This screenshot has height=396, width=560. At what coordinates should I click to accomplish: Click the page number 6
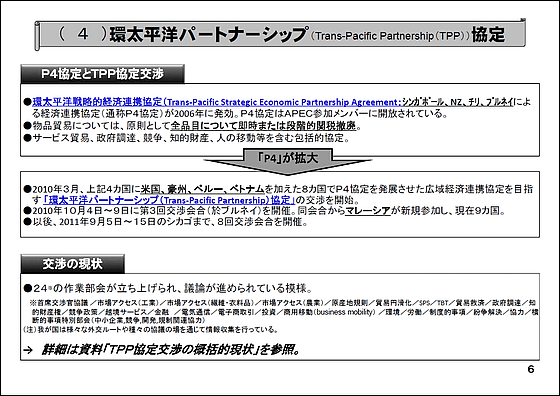click(x=531, y=369)
